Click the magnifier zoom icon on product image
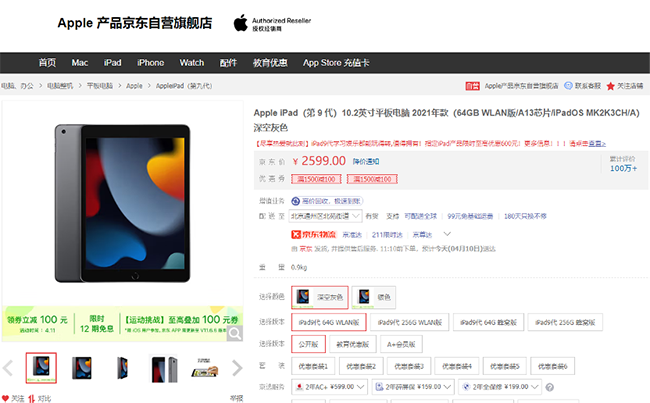This screenshot has width=650, height=403. pyautogui.click(x=235, y=333)
